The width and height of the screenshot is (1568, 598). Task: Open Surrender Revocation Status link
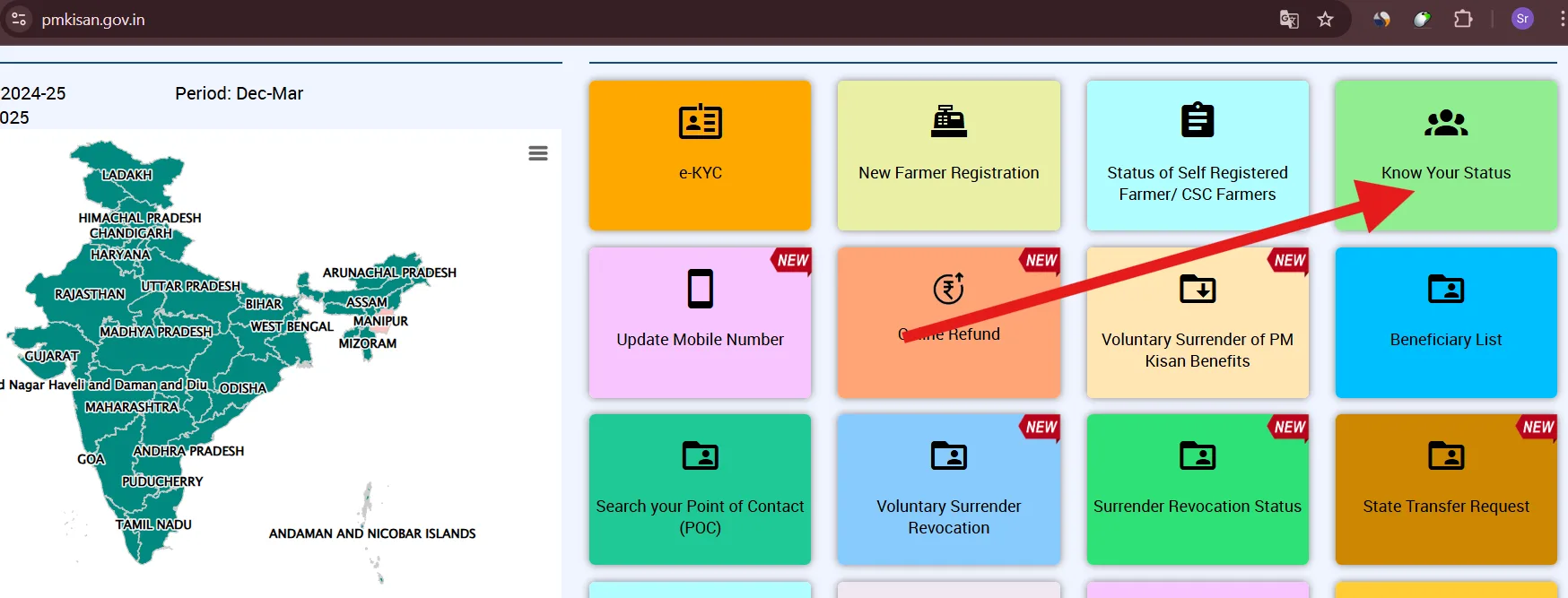click(x=1198, y=507)
